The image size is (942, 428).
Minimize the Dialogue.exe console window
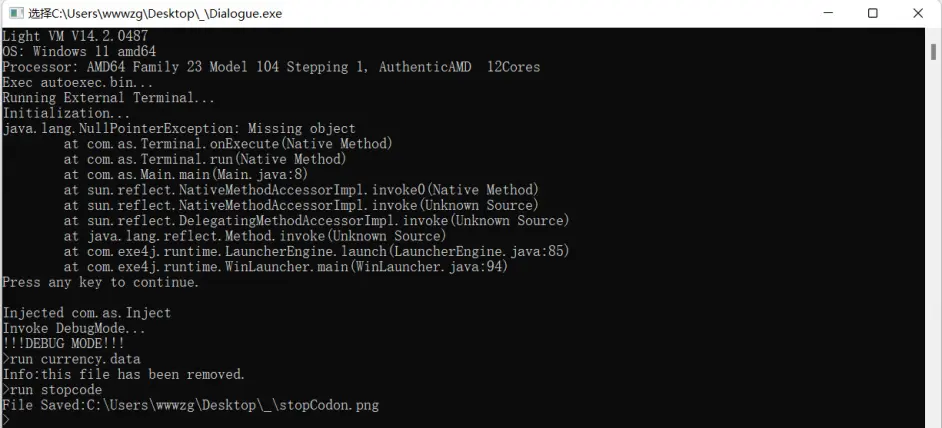click(827, 14)
